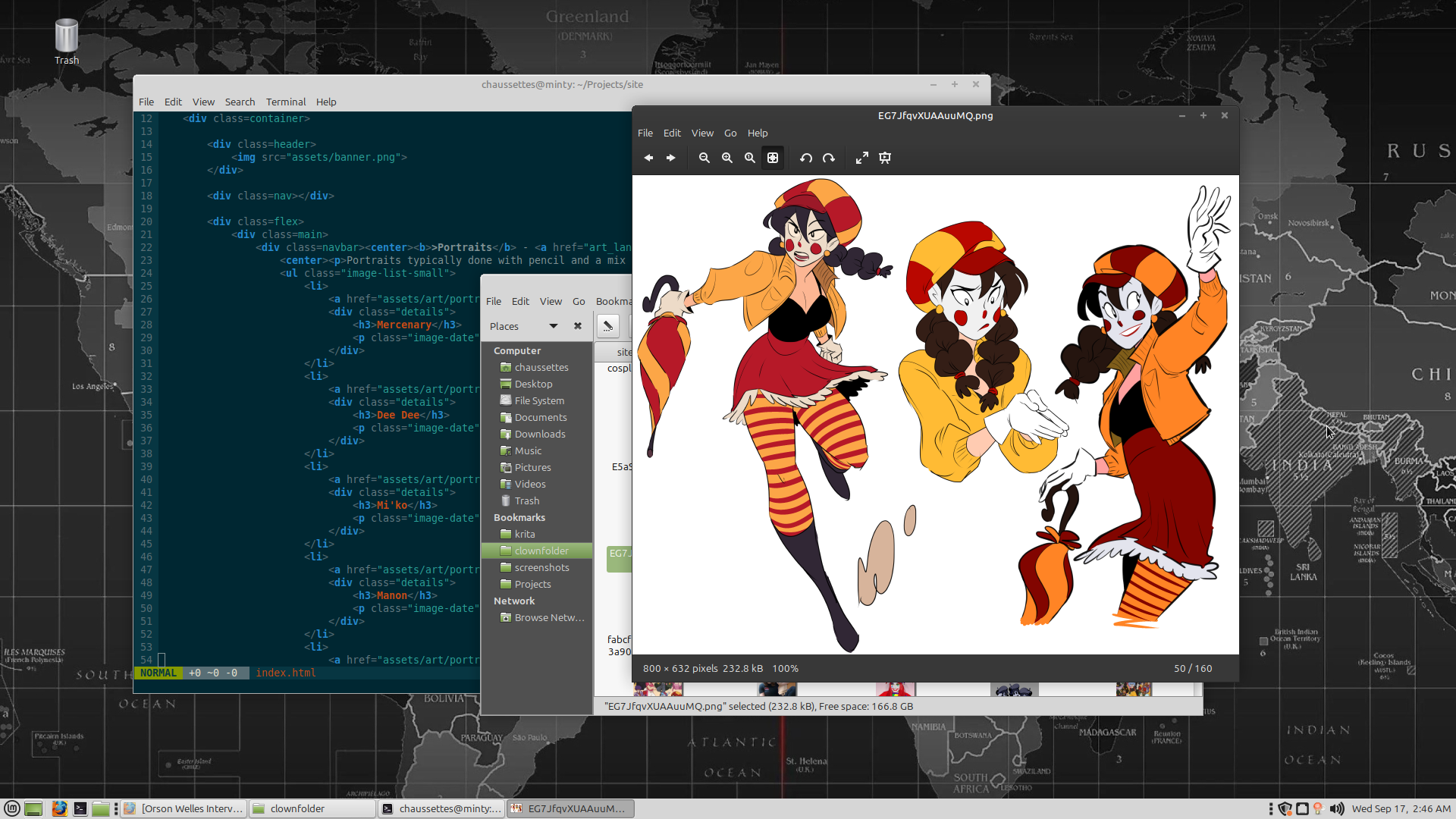
Task: Open Edit menu in image viewer
Action: (672, 133)
